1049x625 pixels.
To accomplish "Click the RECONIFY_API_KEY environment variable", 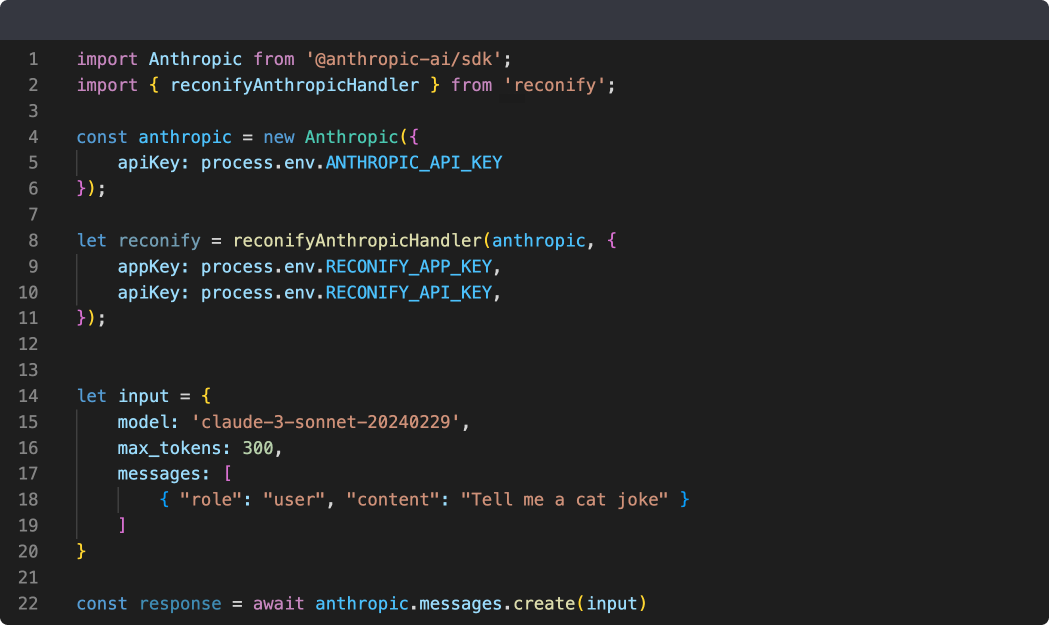I will point(409,292).
